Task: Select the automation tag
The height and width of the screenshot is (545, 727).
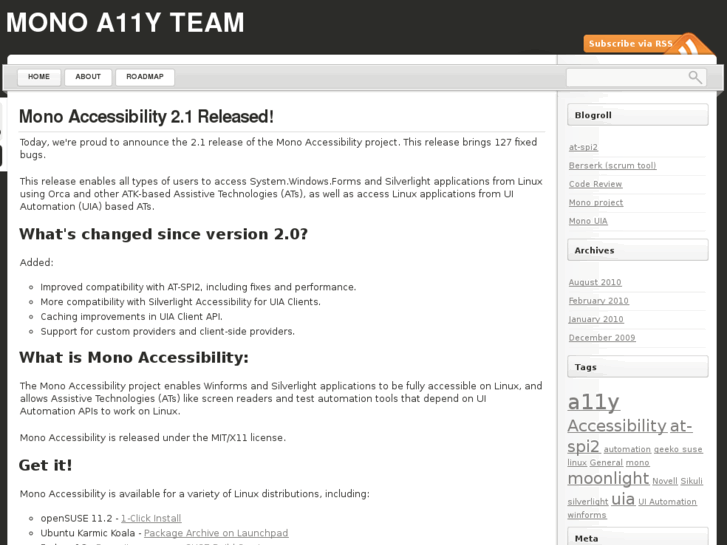Action: tap(627, 449)
